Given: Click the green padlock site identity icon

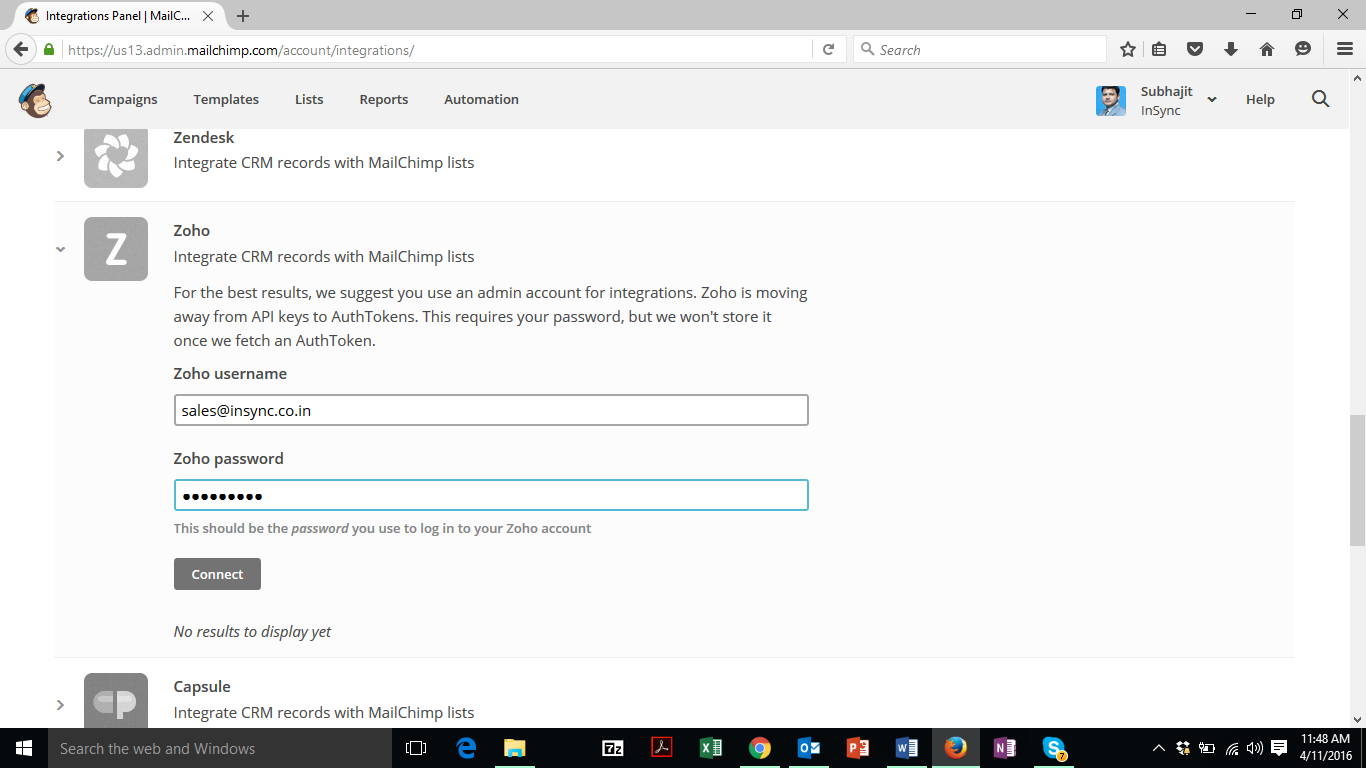Looking at the screenshot, I should (49, 49).
